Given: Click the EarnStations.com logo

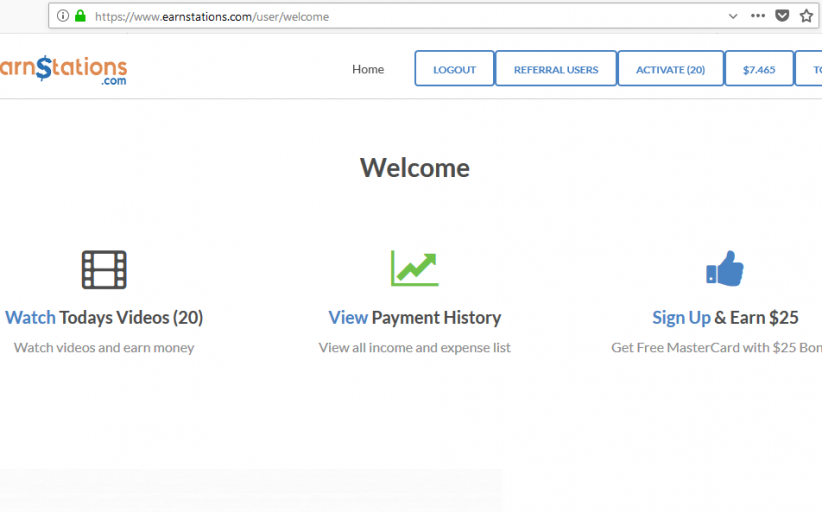Looking at the screenshot, I should coord(63,70).
